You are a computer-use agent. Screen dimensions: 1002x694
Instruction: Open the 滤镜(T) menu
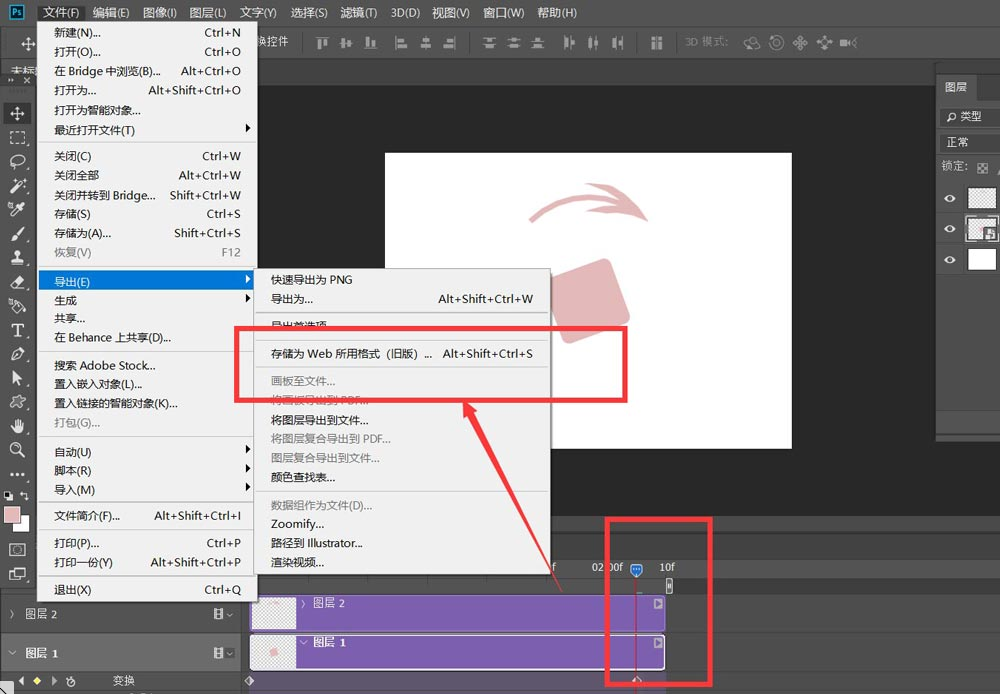(358, 12)
